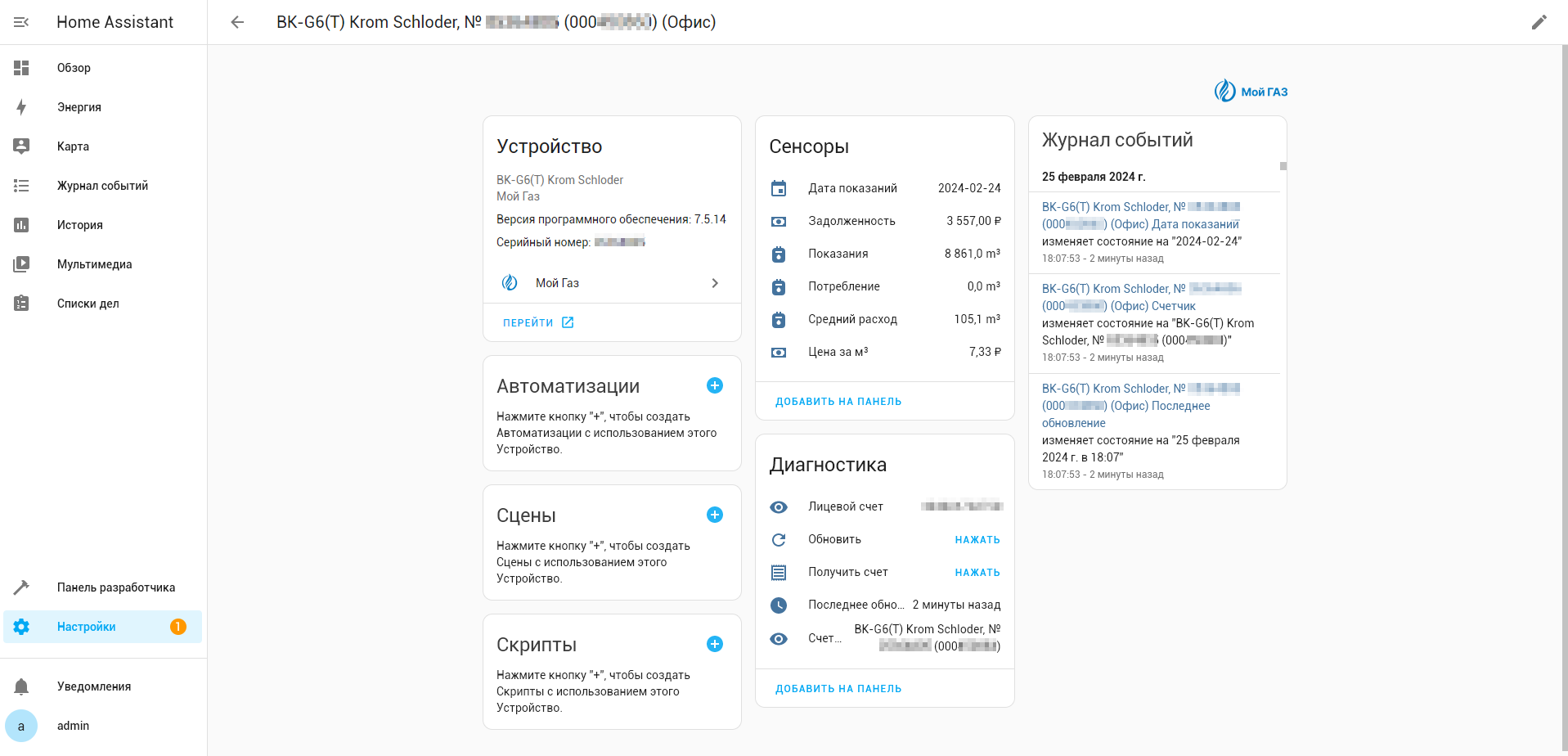Screen dimensions: 1568x756
Task: Add a new scene with plus icon
Action: [715, 515]
